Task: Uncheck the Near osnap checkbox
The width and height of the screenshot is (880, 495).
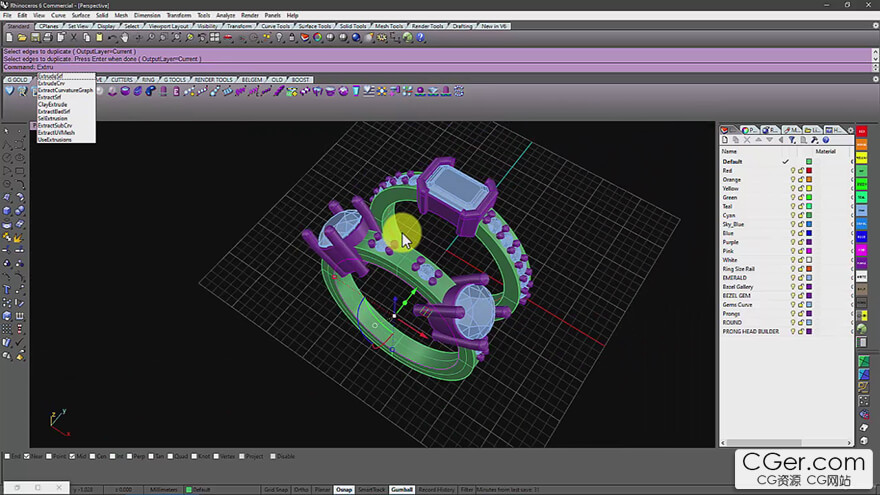Action: pos(26,456)
